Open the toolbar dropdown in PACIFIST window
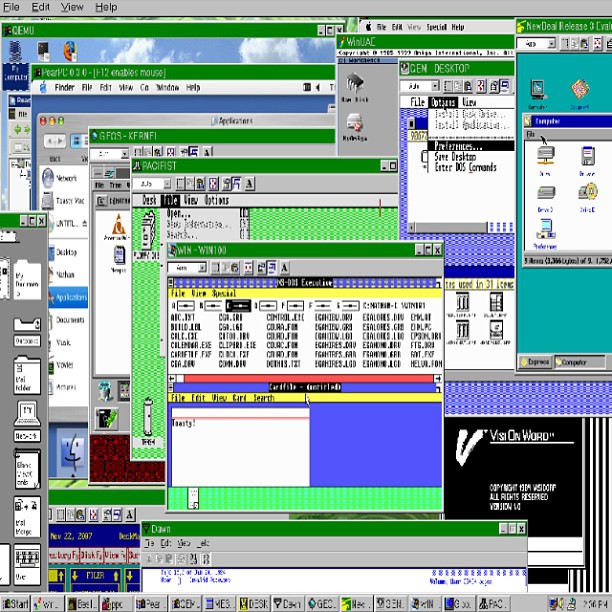Image resolution: width=612 pixels, height=612 pixels. (167, 183)
